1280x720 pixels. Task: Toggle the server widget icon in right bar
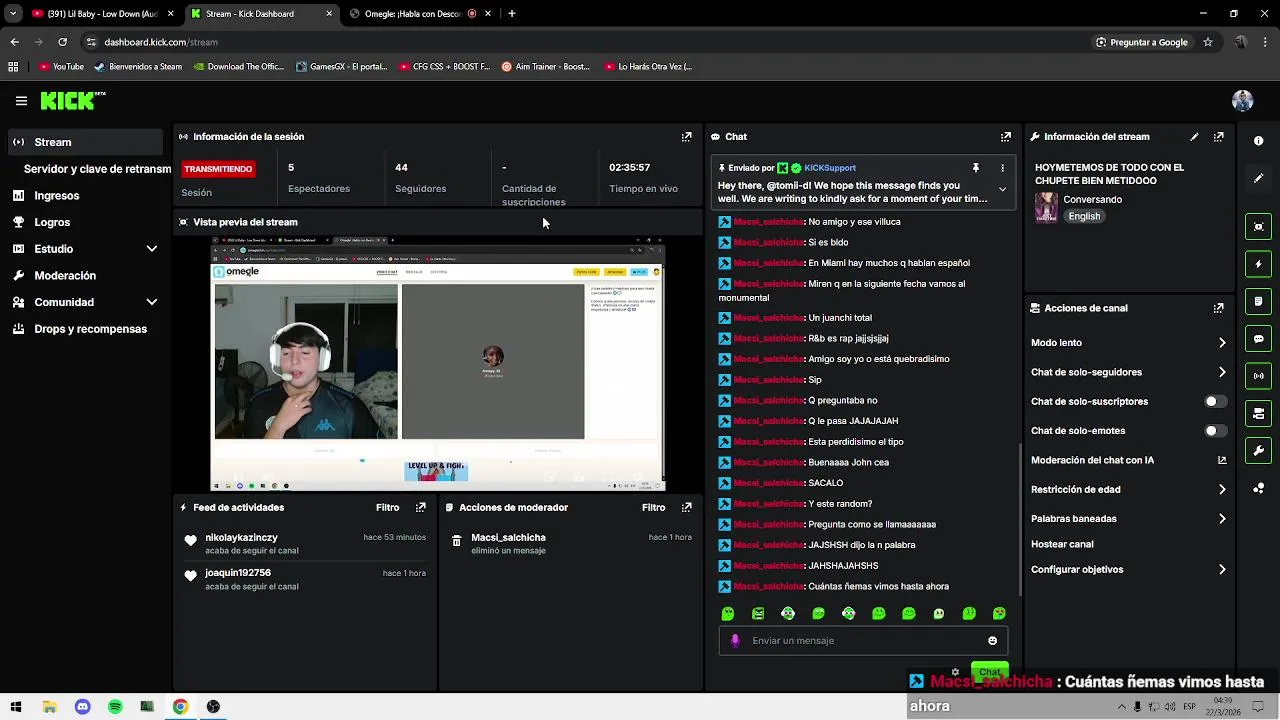click(x=1258, y=413)
